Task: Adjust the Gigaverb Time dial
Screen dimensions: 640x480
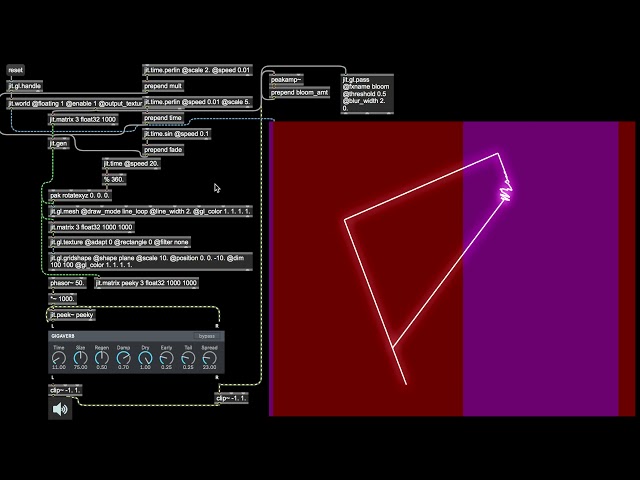Action: [59, 358]
